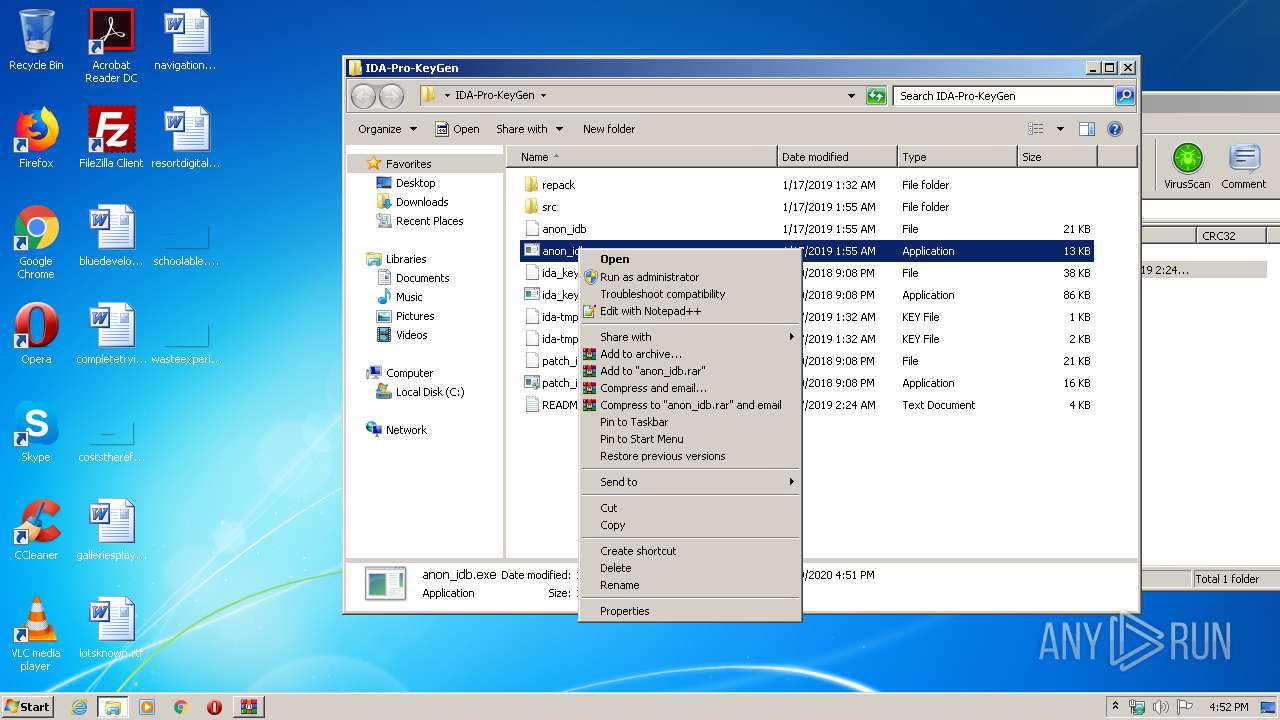Open Google Chrome desktop shortcut
The image size is (1280, 720).
tap(36, 242)
